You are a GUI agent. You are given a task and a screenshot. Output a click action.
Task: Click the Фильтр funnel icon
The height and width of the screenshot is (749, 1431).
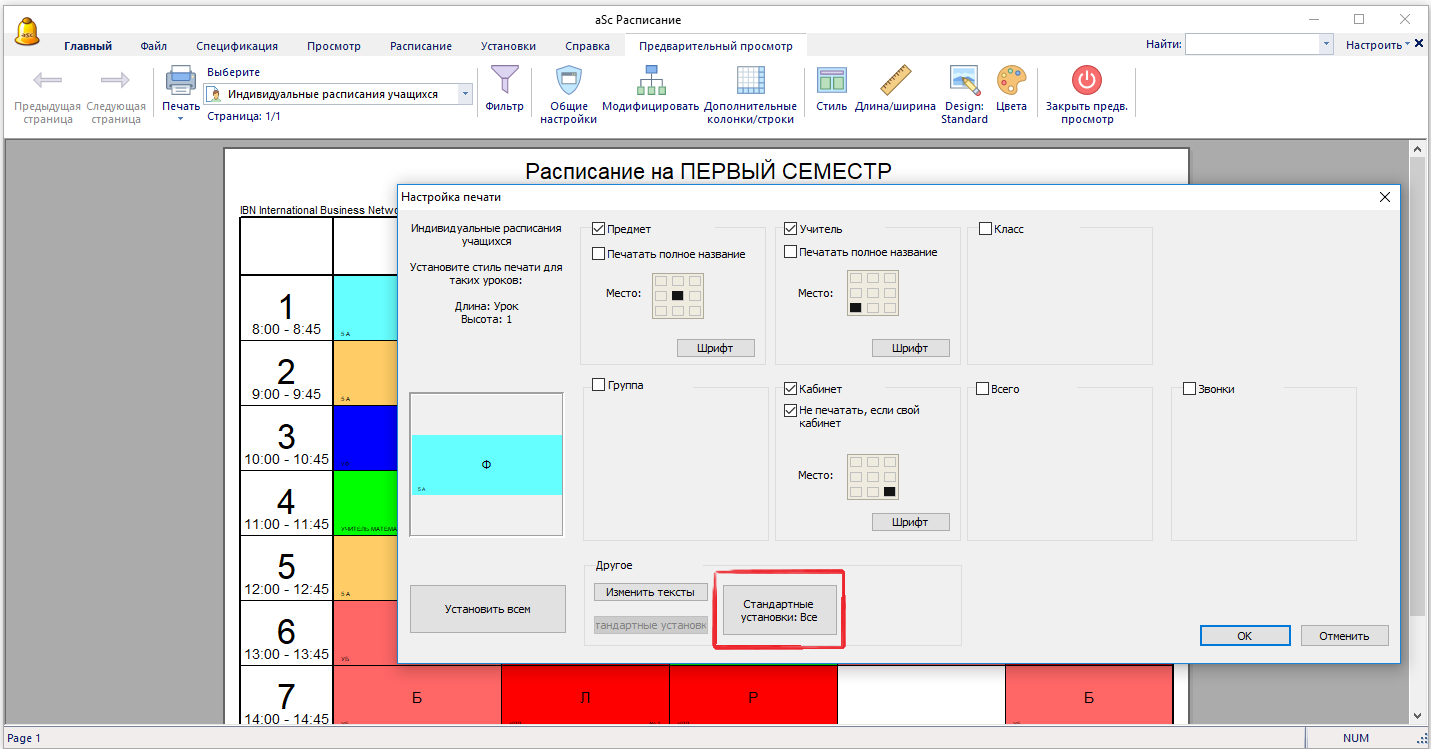tap(504, 82)
